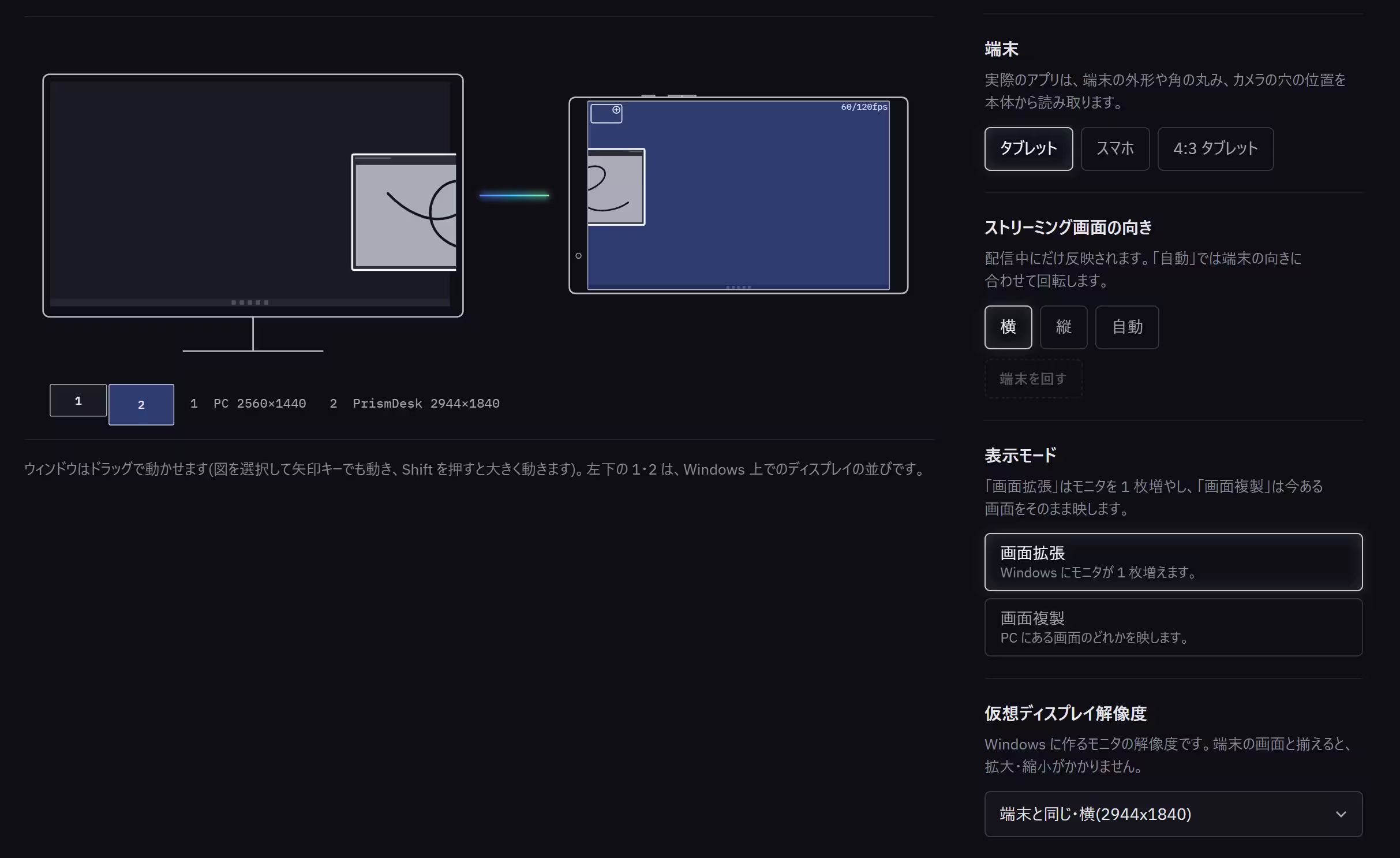This screenshot has width=1400, height=858.
Task: Select display arrangement box 1
Action: pyautogui.click(x=78, y=400)
